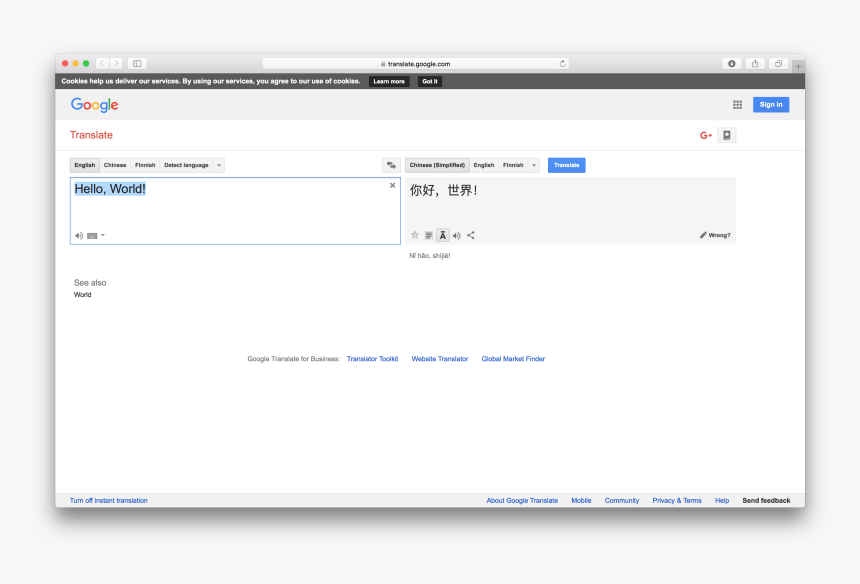Swap source and target languages

(x=391, y=165)
